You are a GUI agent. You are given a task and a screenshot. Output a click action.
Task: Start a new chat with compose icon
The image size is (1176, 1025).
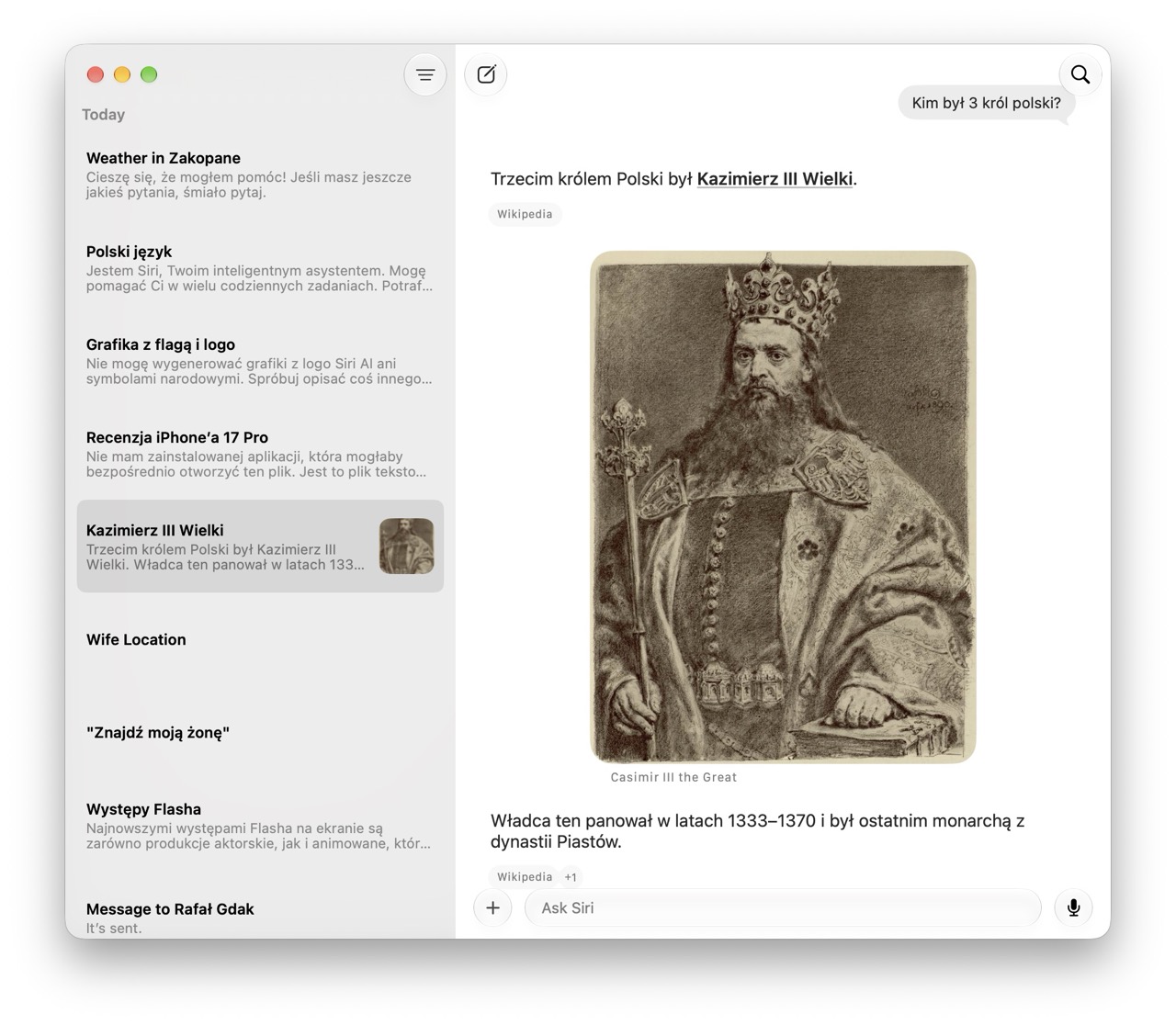tap(486, 75)
